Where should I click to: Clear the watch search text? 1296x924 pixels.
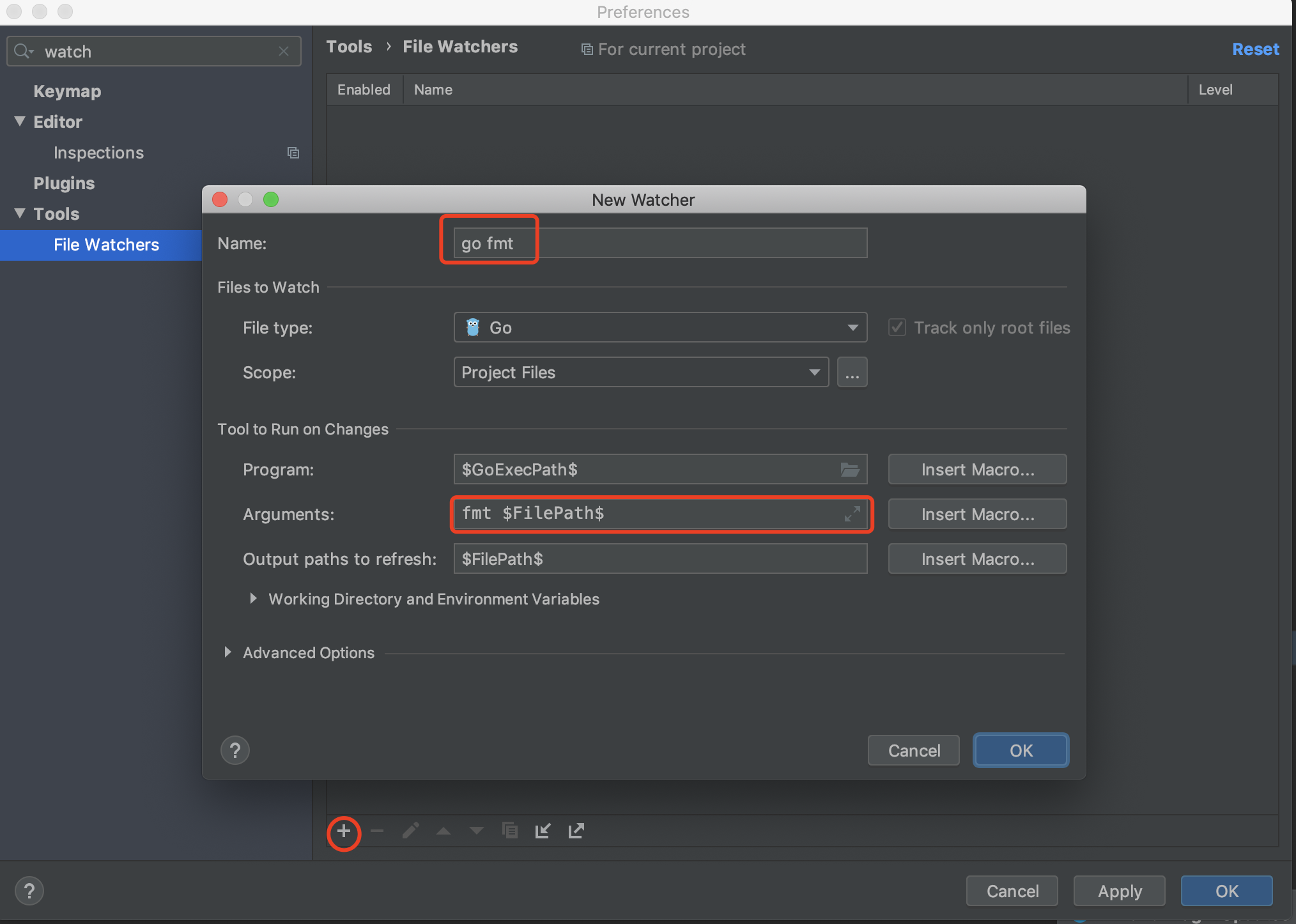pyautogui.click(x=284, y=51)
